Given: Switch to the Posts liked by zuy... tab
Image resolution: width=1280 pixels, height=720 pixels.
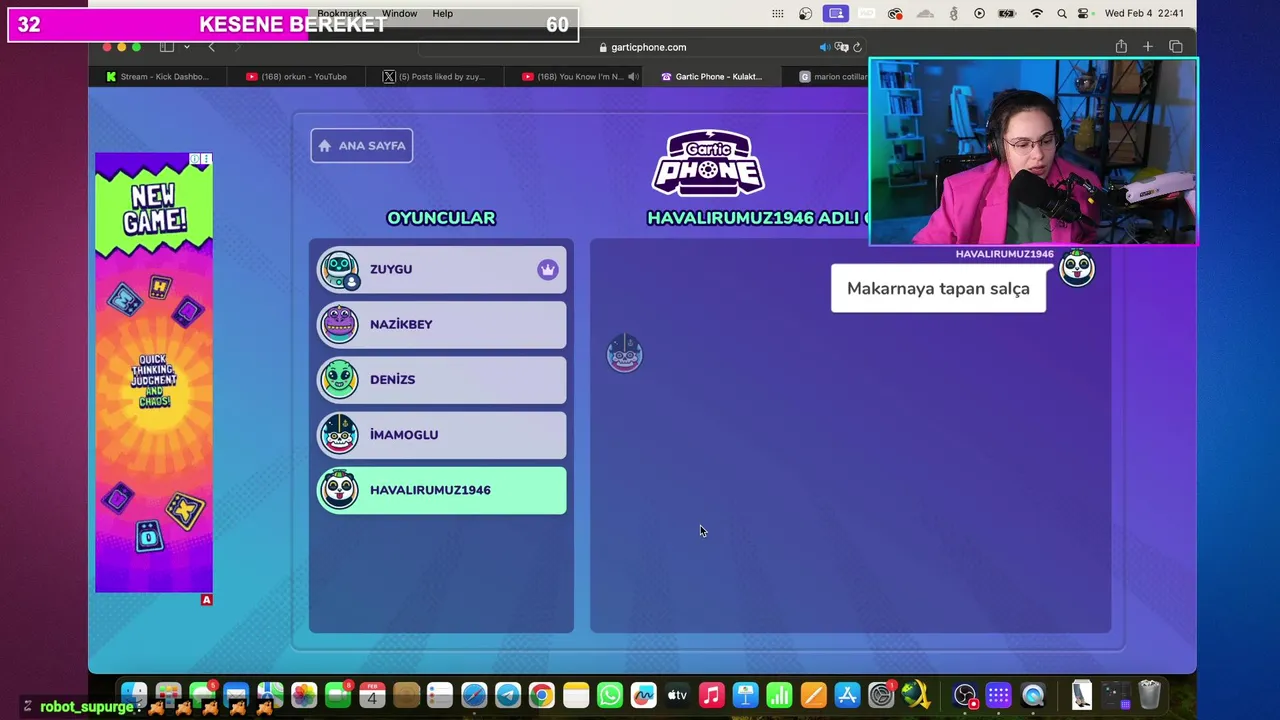Looking at the screenshot, I should (434, 77).
